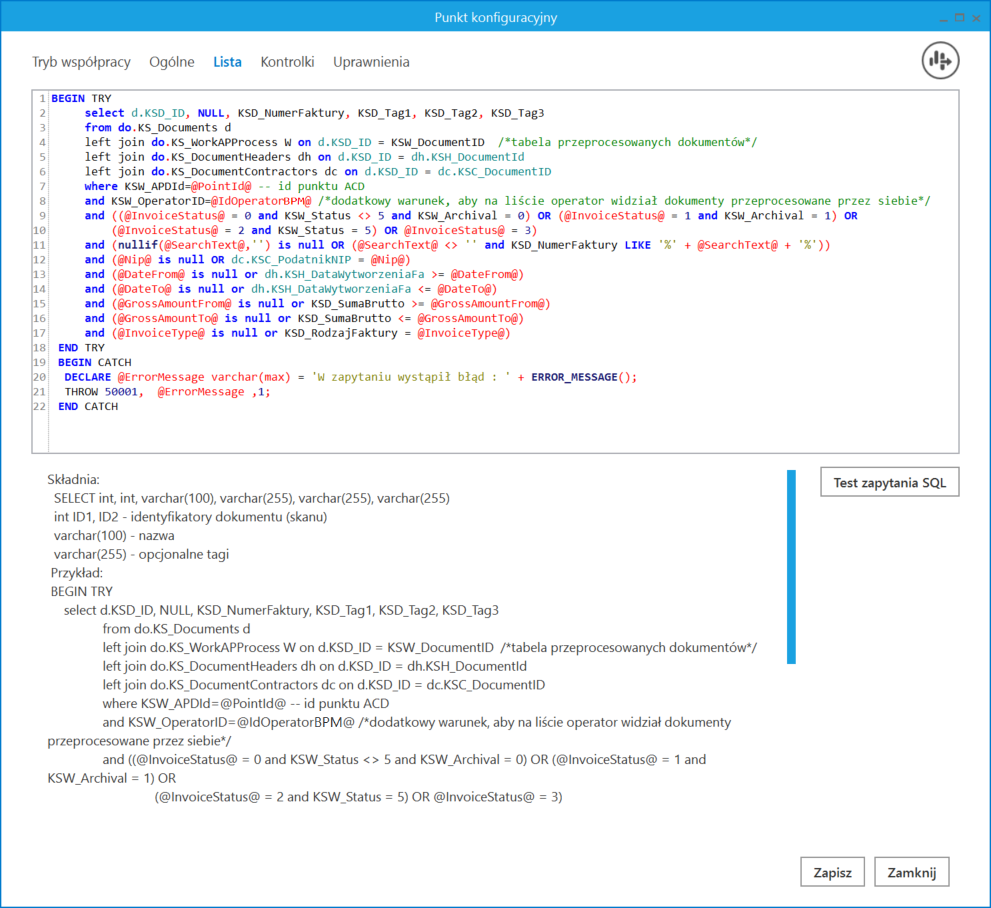Place cursor on BEGIN TRY in line 1
Viewport: 991px width, 908px height.
pyautogui.click(x=81, y=99)
